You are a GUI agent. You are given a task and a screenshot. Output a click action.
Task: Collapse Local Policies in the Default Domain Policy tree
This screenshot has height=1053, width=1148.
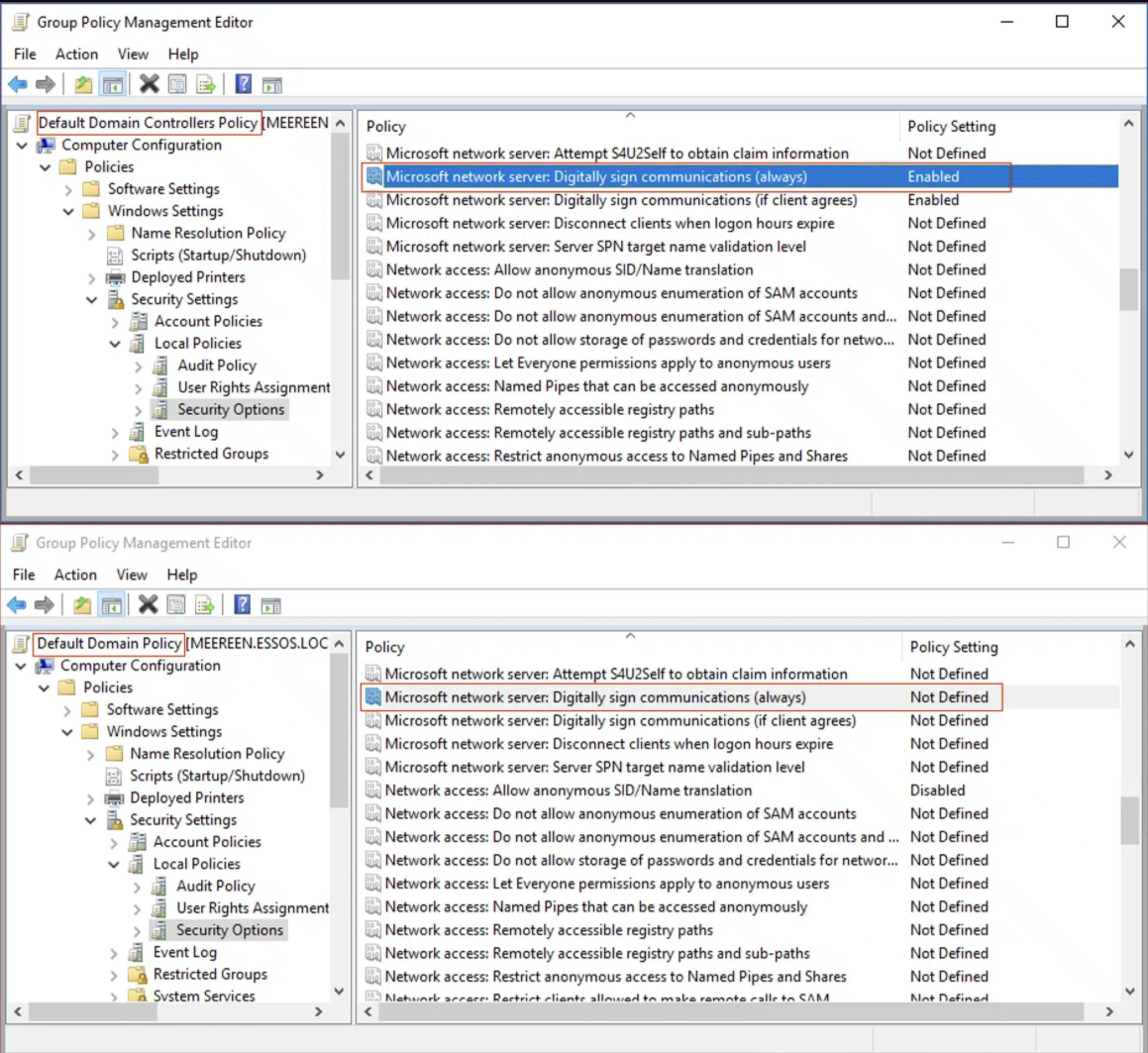point(114,865)
